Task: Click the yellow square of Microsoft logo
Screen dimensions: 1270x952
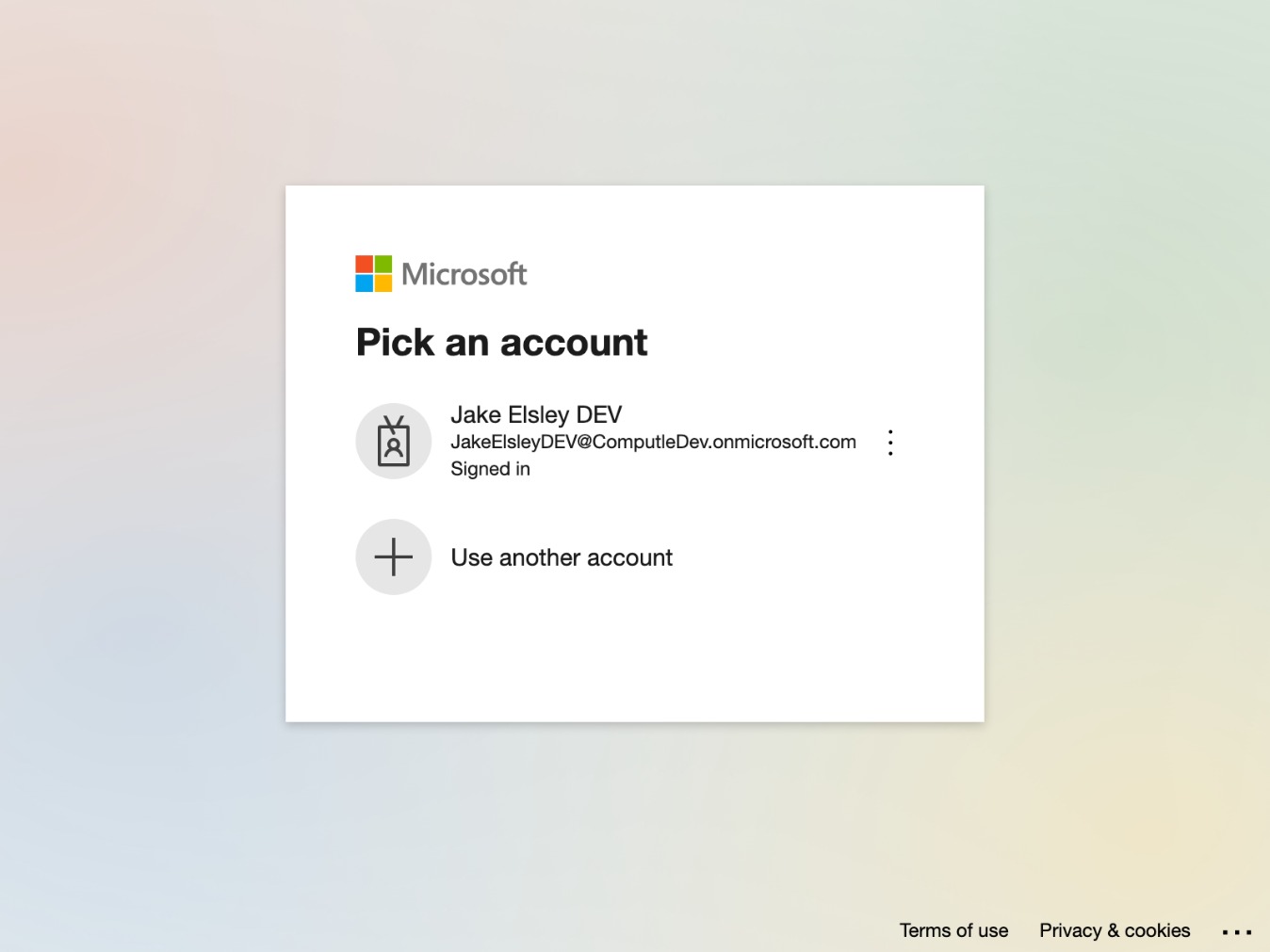Action: [383, 283]
